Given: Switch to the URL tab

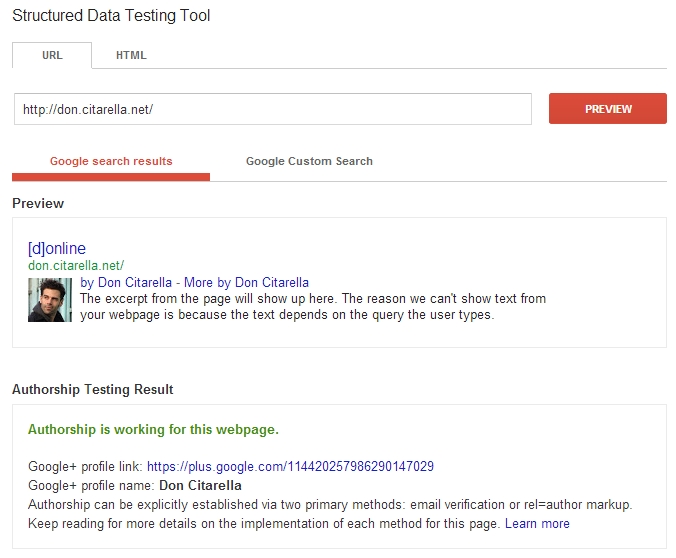Looking at the screenshot, I should 52,55.
